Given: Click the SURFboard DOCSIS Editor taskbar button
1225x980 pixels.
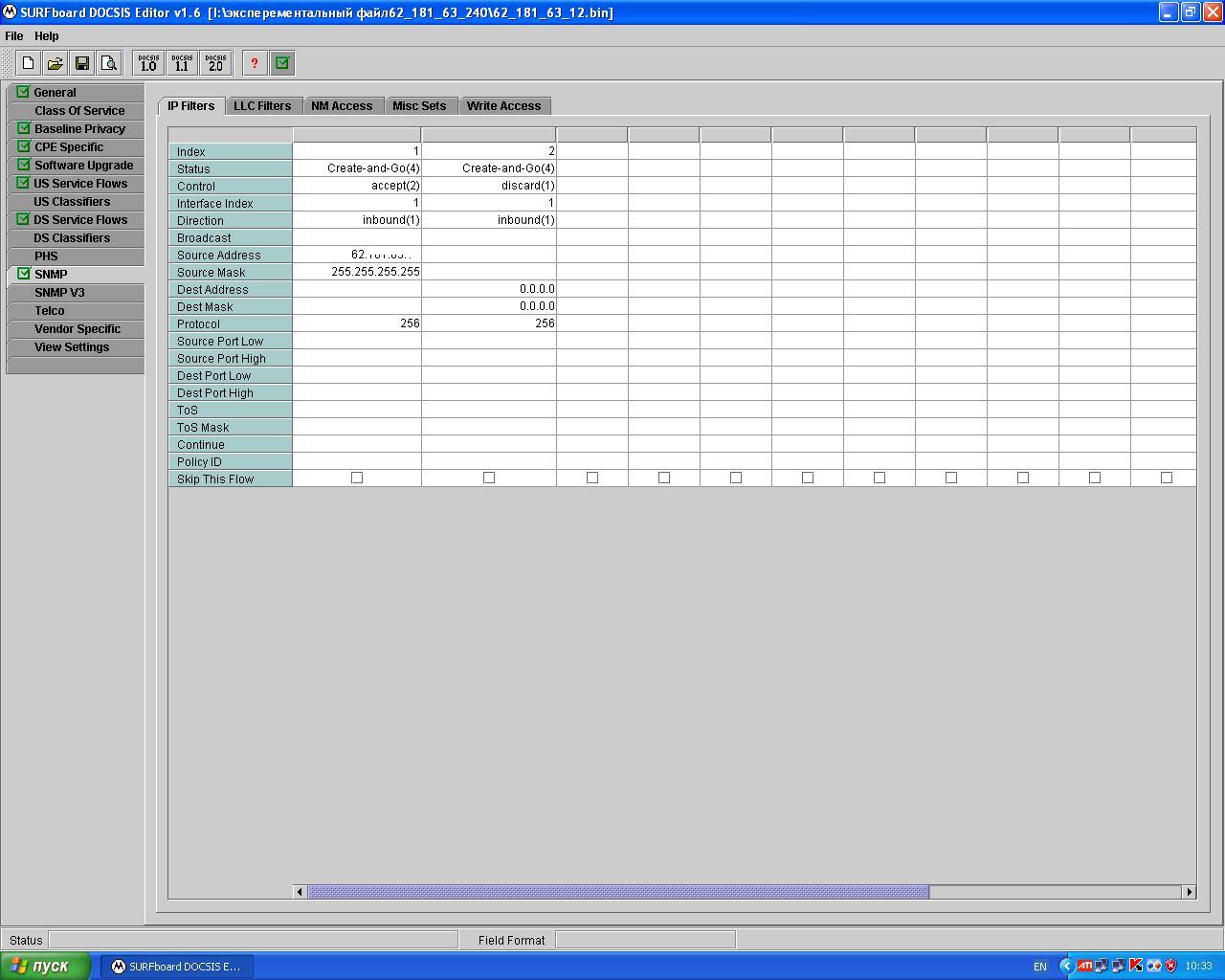Looking at the screenshot, I should (178, 967).
